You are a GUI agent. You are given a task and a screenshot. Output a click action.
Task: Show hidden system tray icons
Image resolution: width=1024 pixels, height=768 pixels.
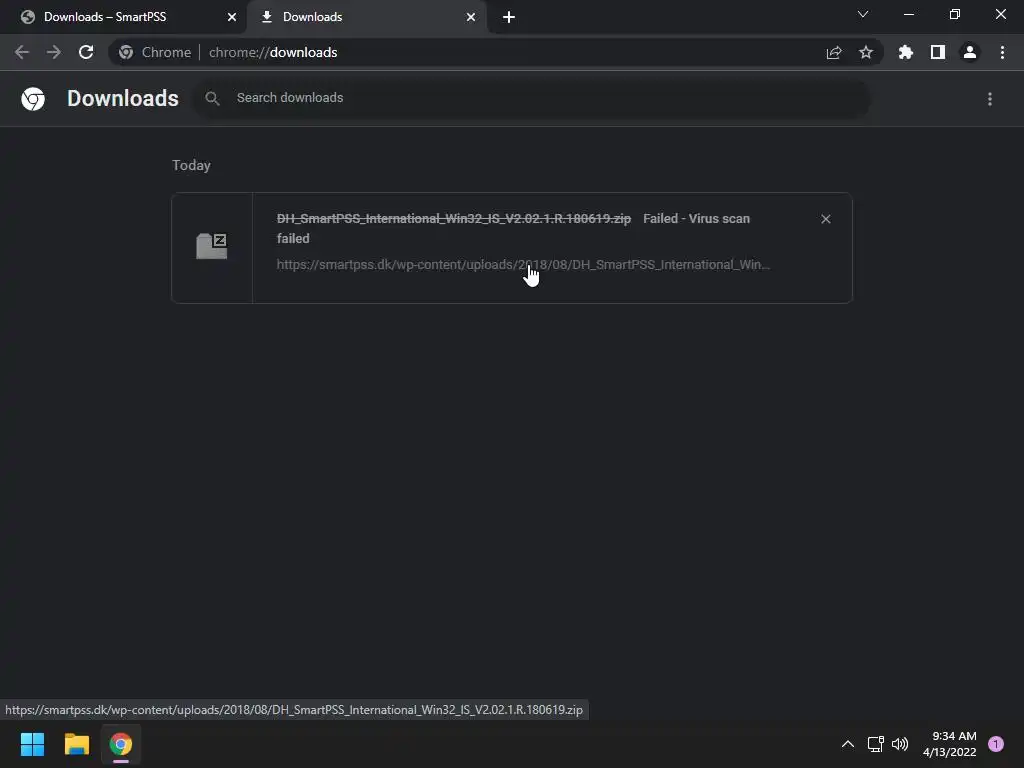848,744
